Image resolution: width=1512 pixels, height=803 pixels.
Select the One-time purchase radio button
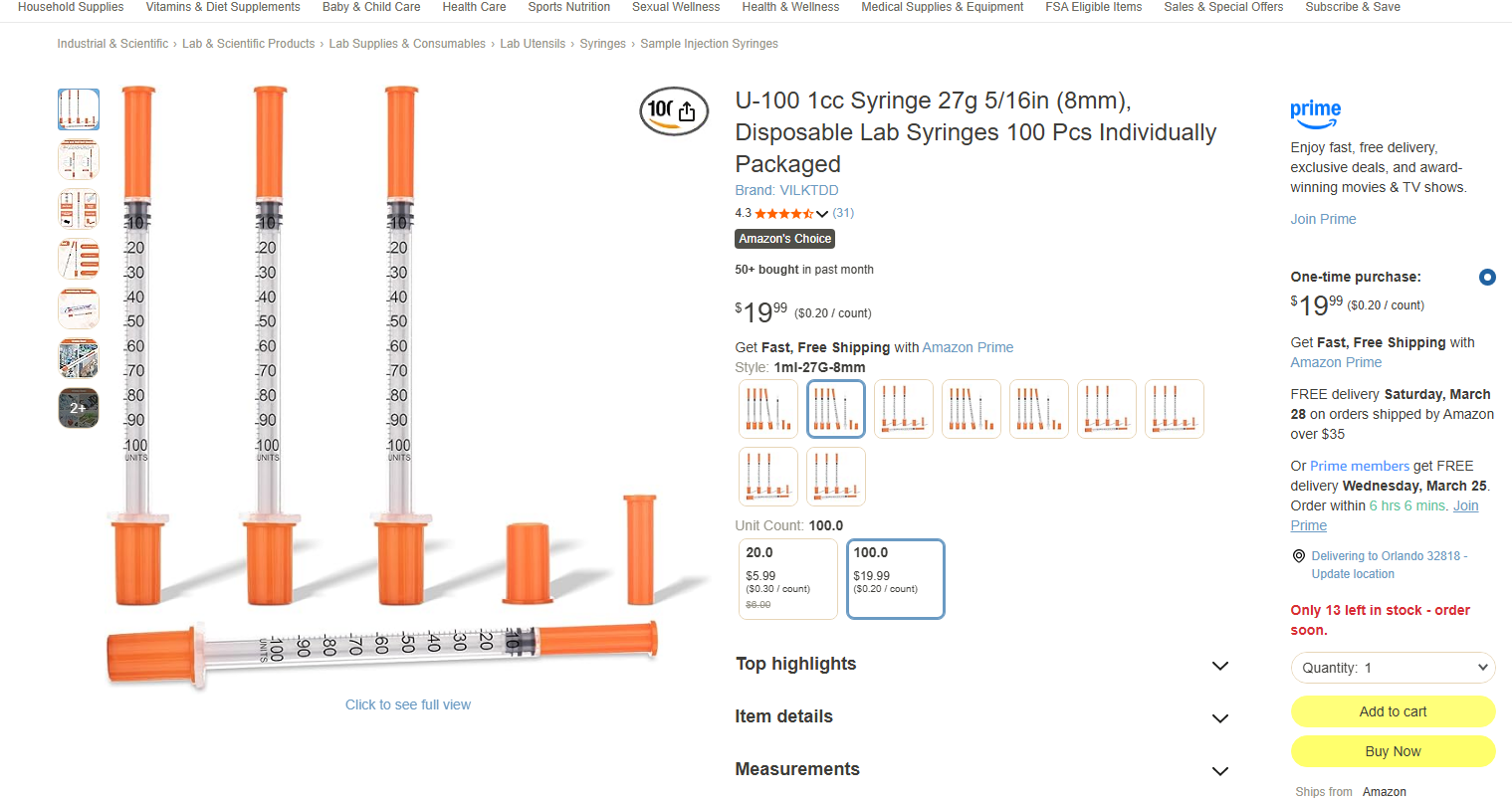(1486, 278)
